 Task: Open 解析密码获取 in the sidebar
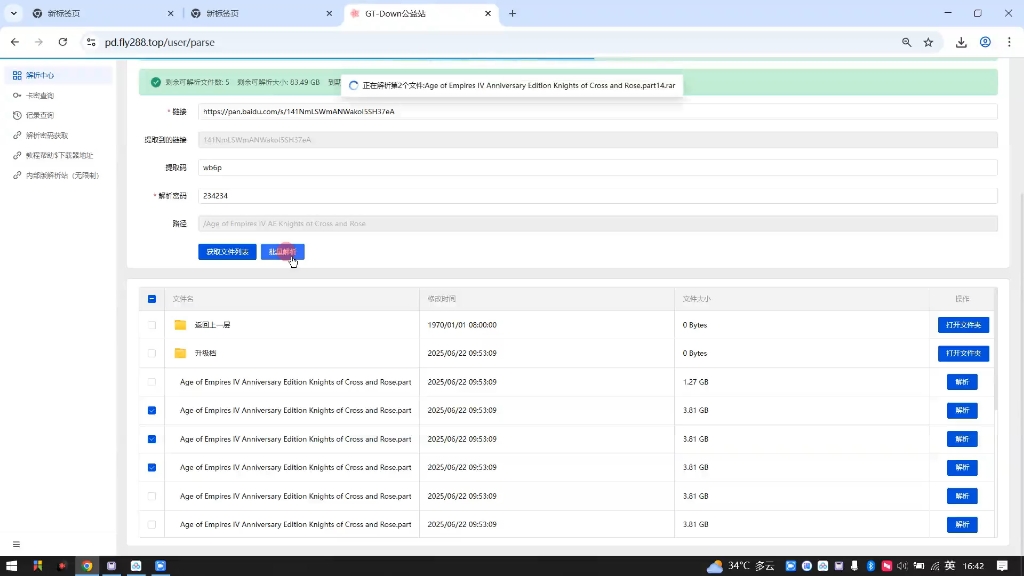click(x=46, y=135)
